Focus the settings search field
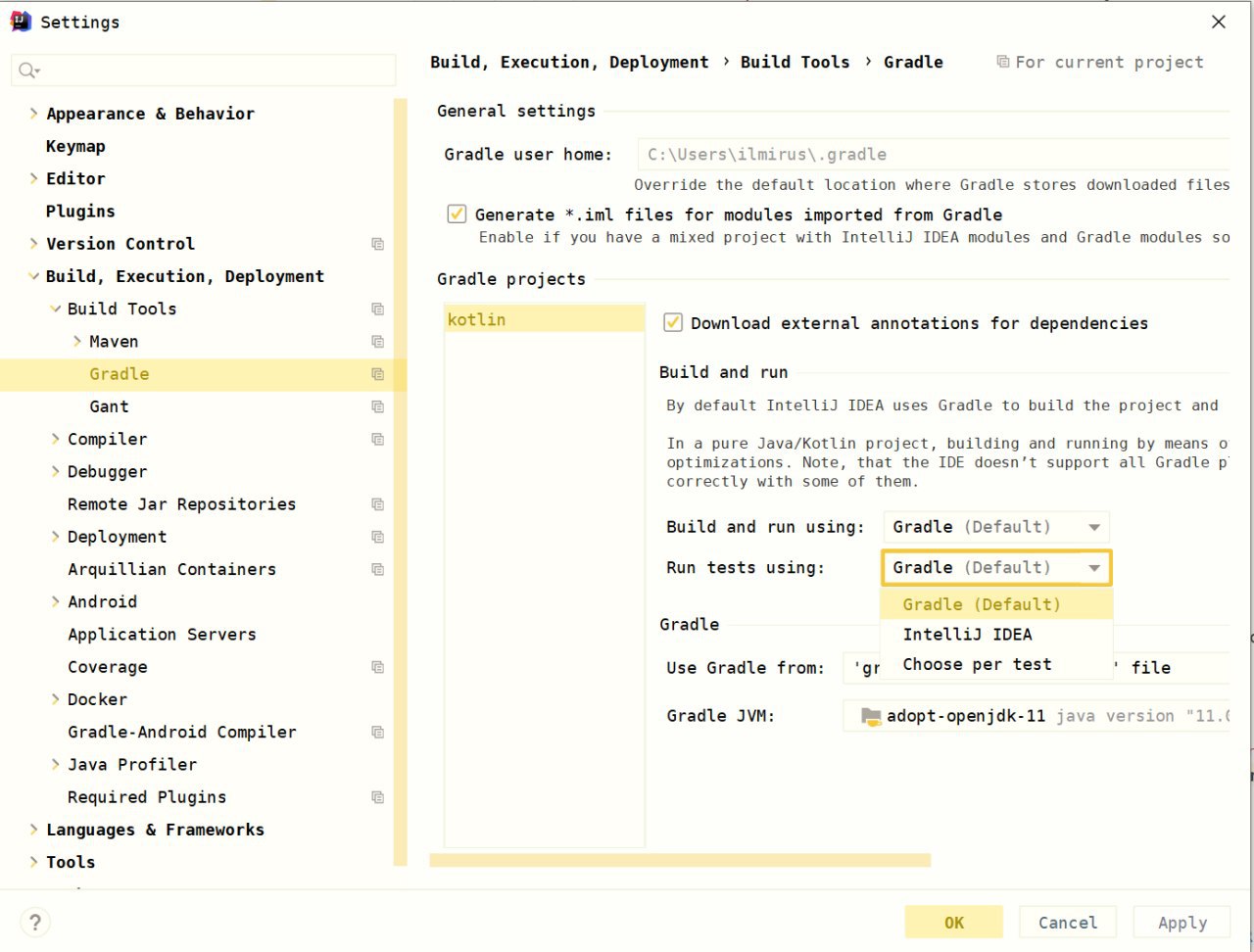 tap(204, 71)
